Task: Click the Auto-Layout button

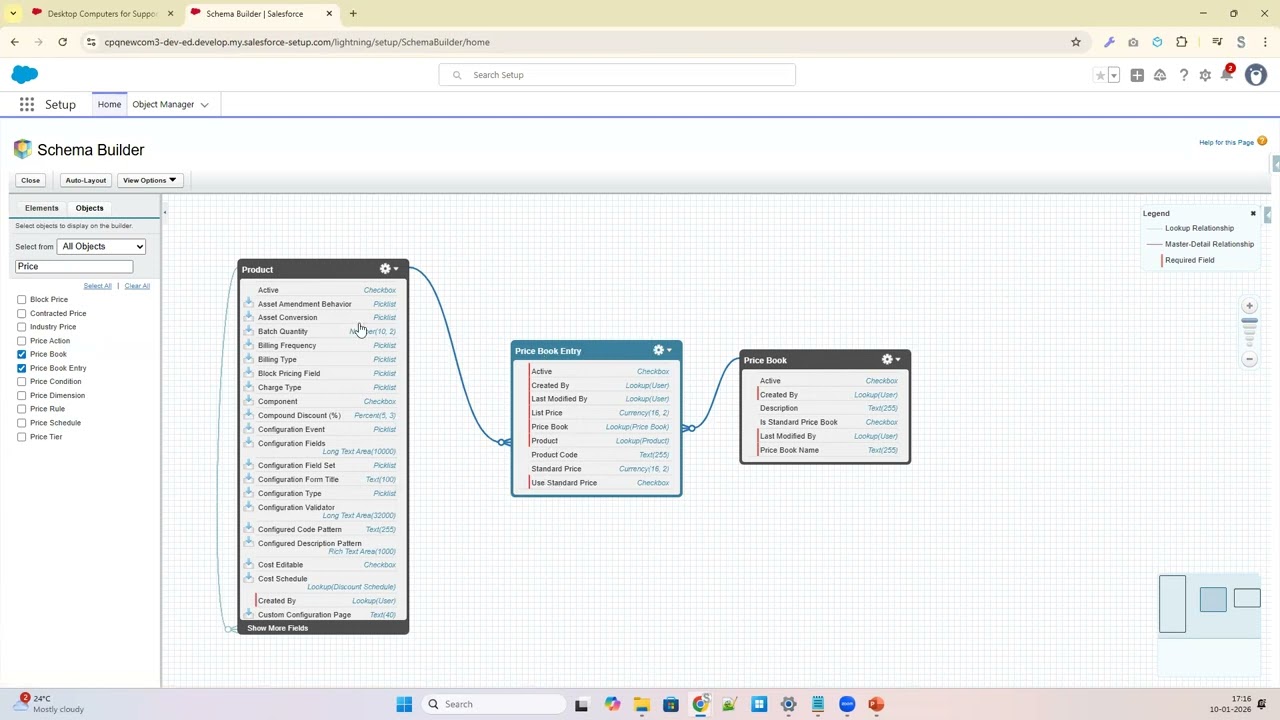Action: point(85,180)
